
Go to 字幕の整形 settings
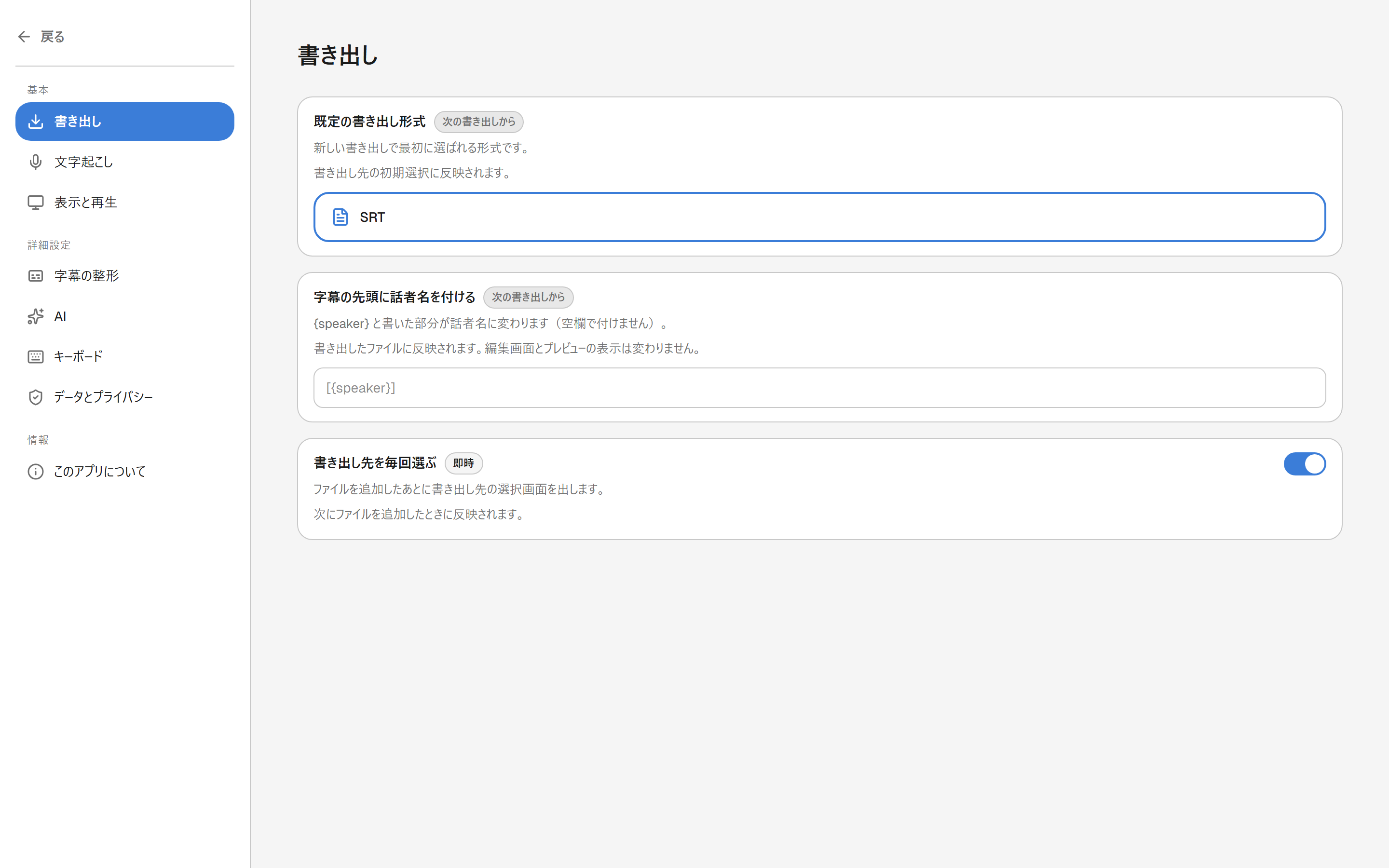pos(124,276)
